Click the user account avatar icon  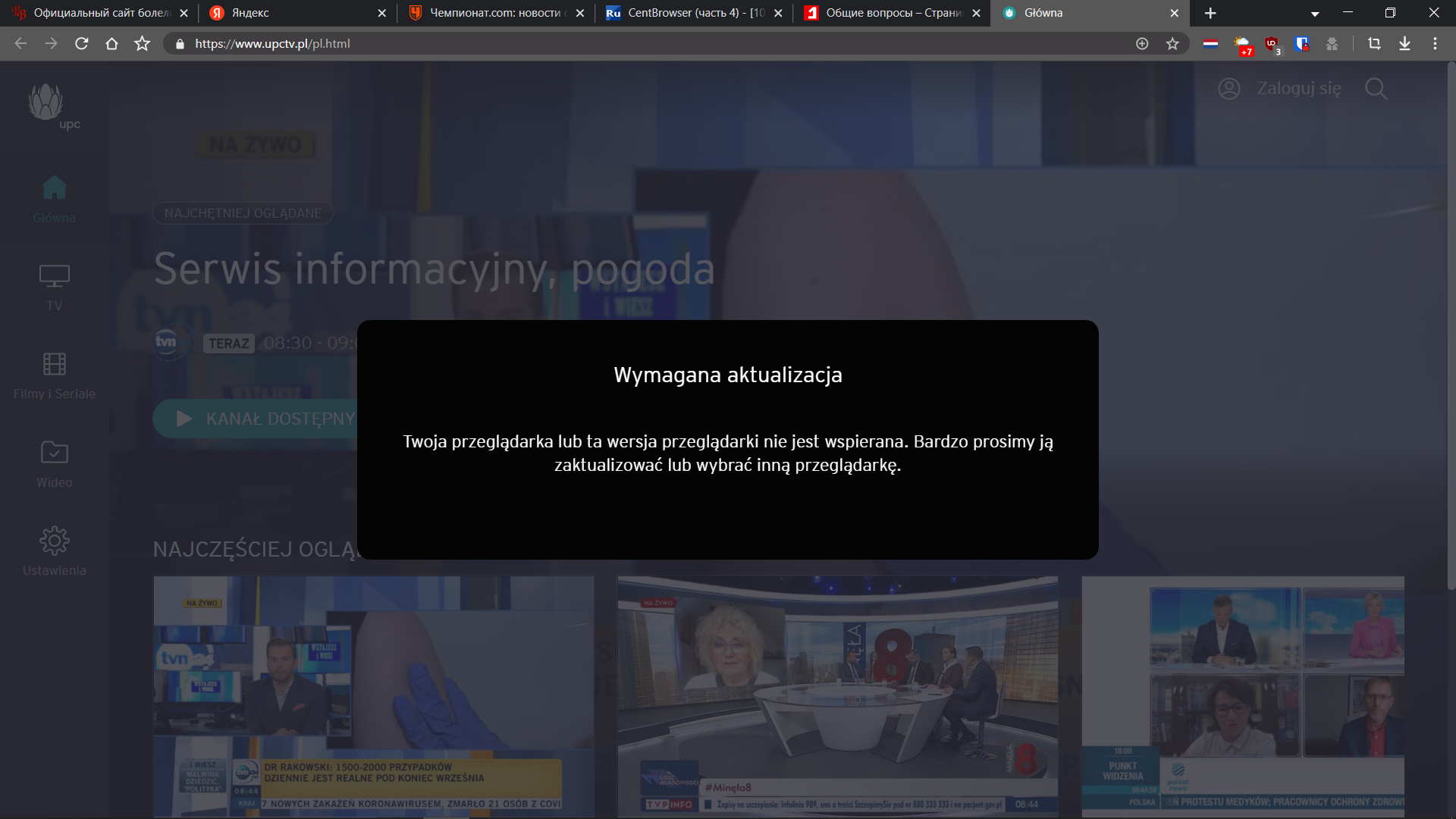[x=1228, y=89]
